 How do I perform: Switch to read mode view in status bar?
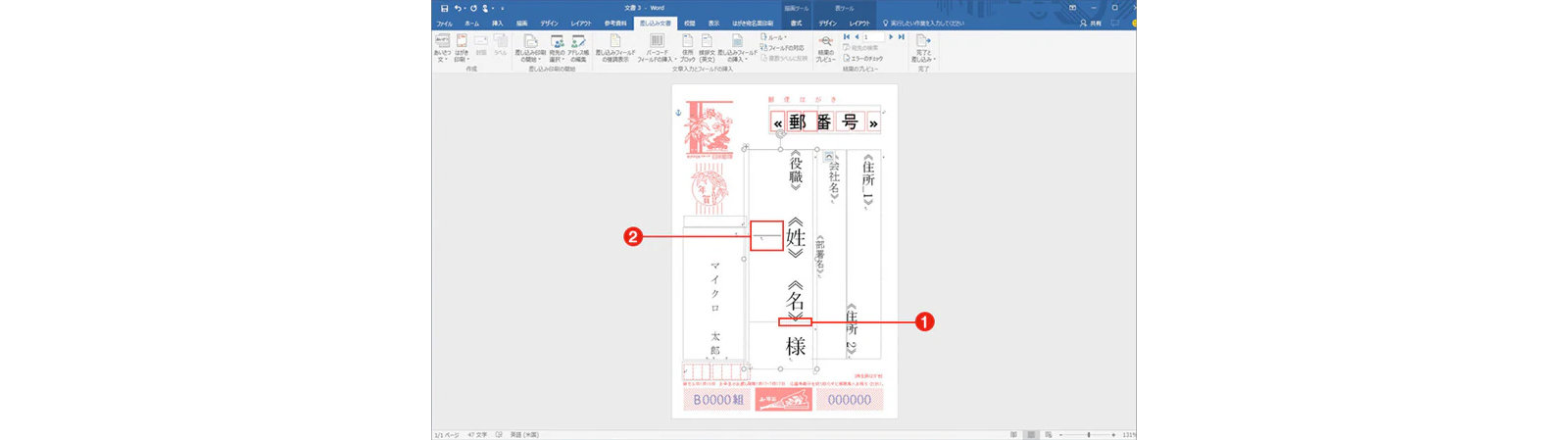coord(1013,434)
